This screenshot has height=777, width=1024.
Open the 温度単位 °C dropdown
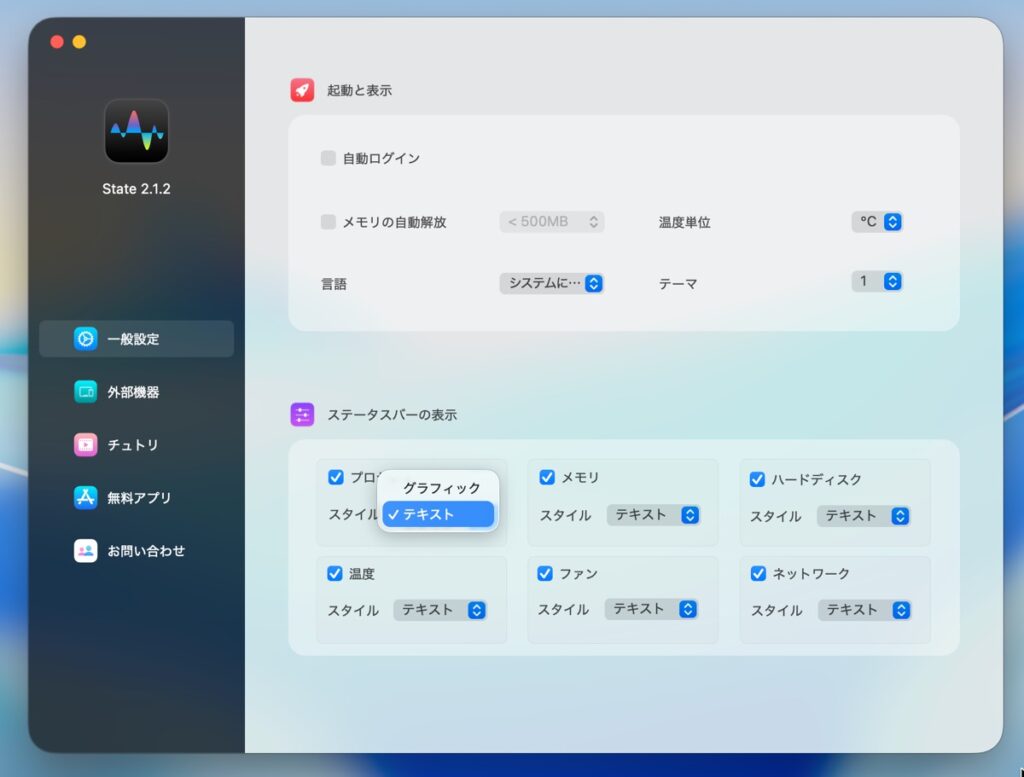[x=877, y=222]
